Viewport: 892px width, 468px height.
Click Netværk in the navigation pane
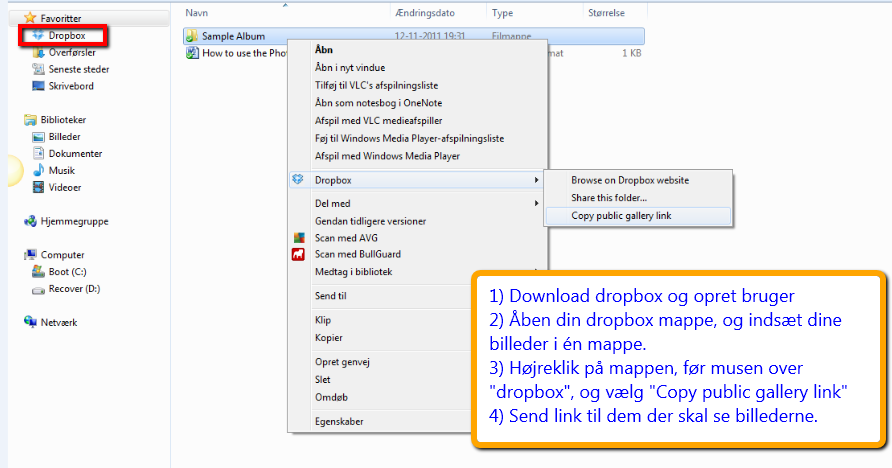58,323
